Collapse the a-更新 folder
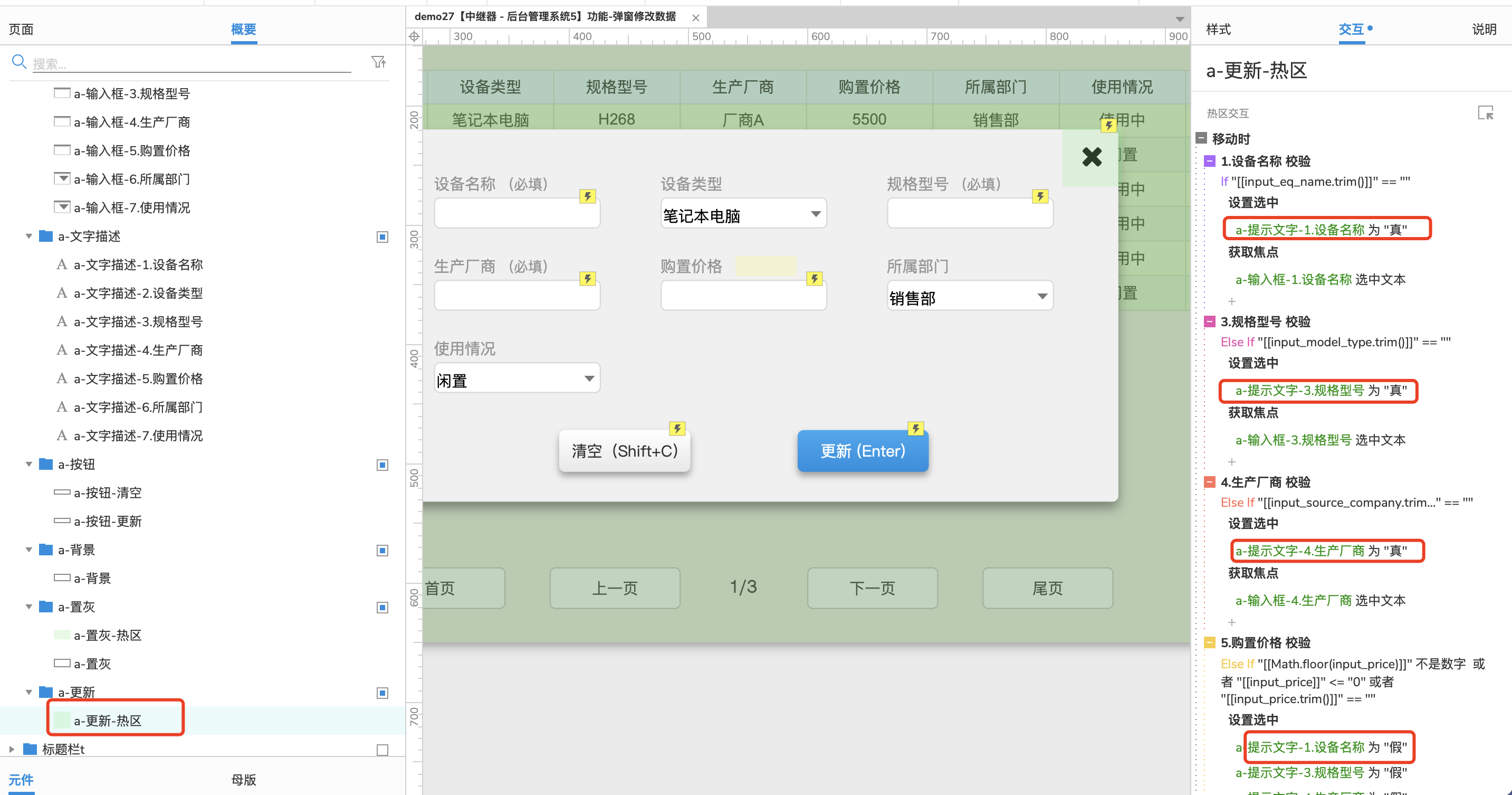This screenshot has height=795, width=1512. (x=29, y=692)
